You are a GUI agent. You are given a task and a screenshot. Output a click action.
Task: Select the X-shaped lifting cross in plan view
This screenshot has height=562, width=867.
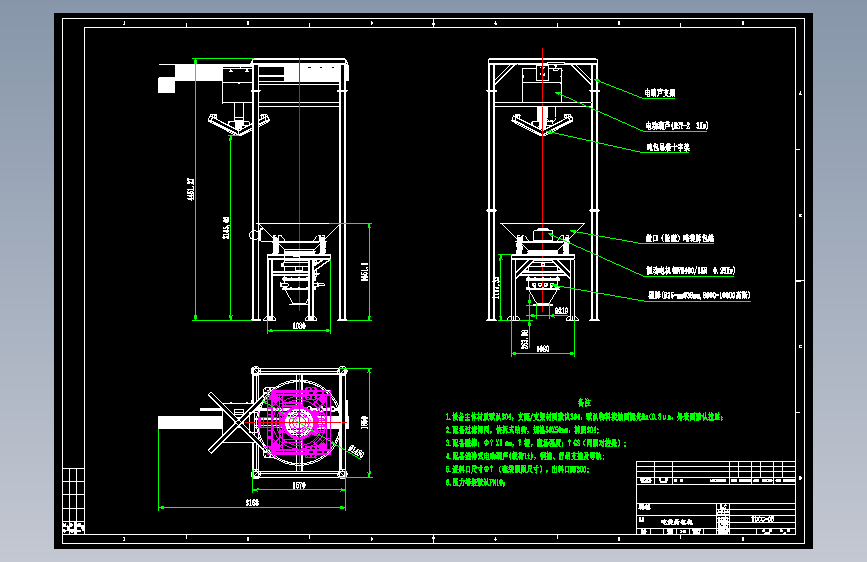(x=237, y=422)
